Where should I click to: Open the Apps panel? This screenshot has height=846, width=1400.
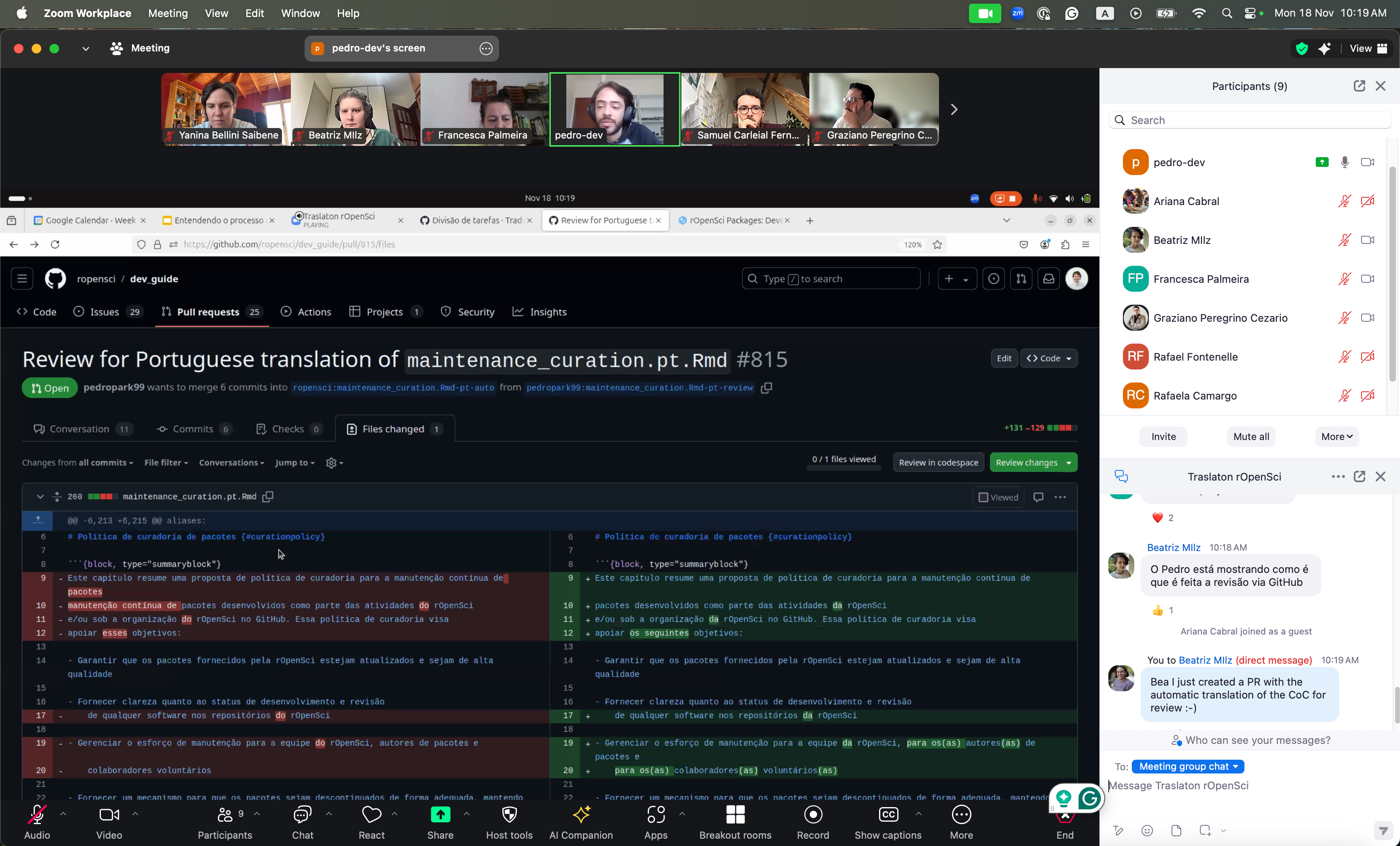coord(656,822)
